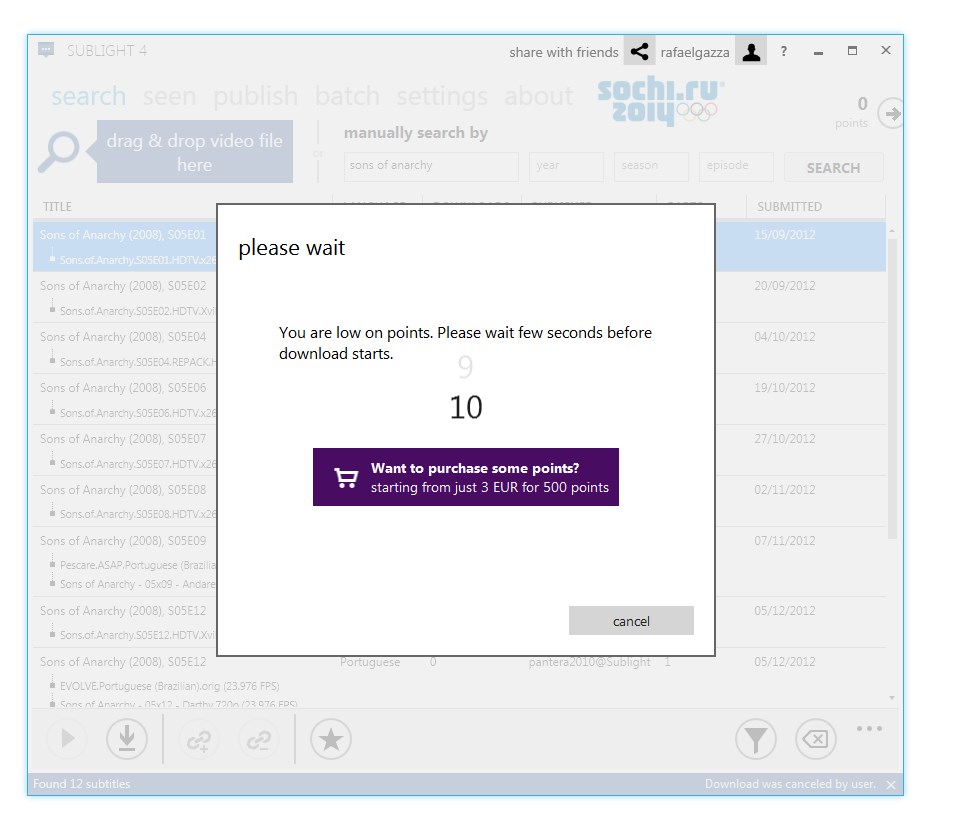Open the rafaelgazza user profile icon
The image size is (955, 830).
751,52
